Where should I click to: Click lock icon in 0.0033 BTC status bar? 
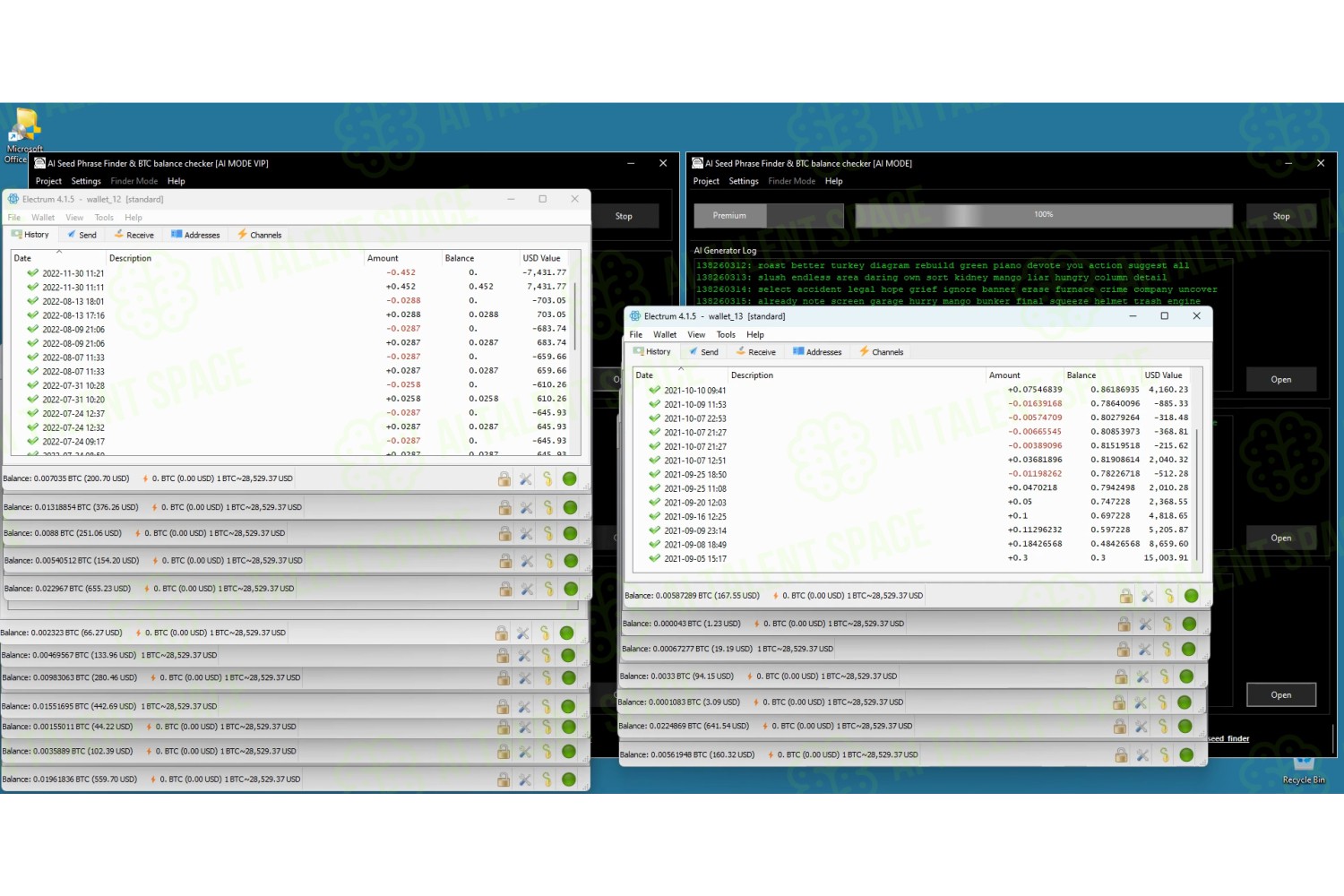1122,676
